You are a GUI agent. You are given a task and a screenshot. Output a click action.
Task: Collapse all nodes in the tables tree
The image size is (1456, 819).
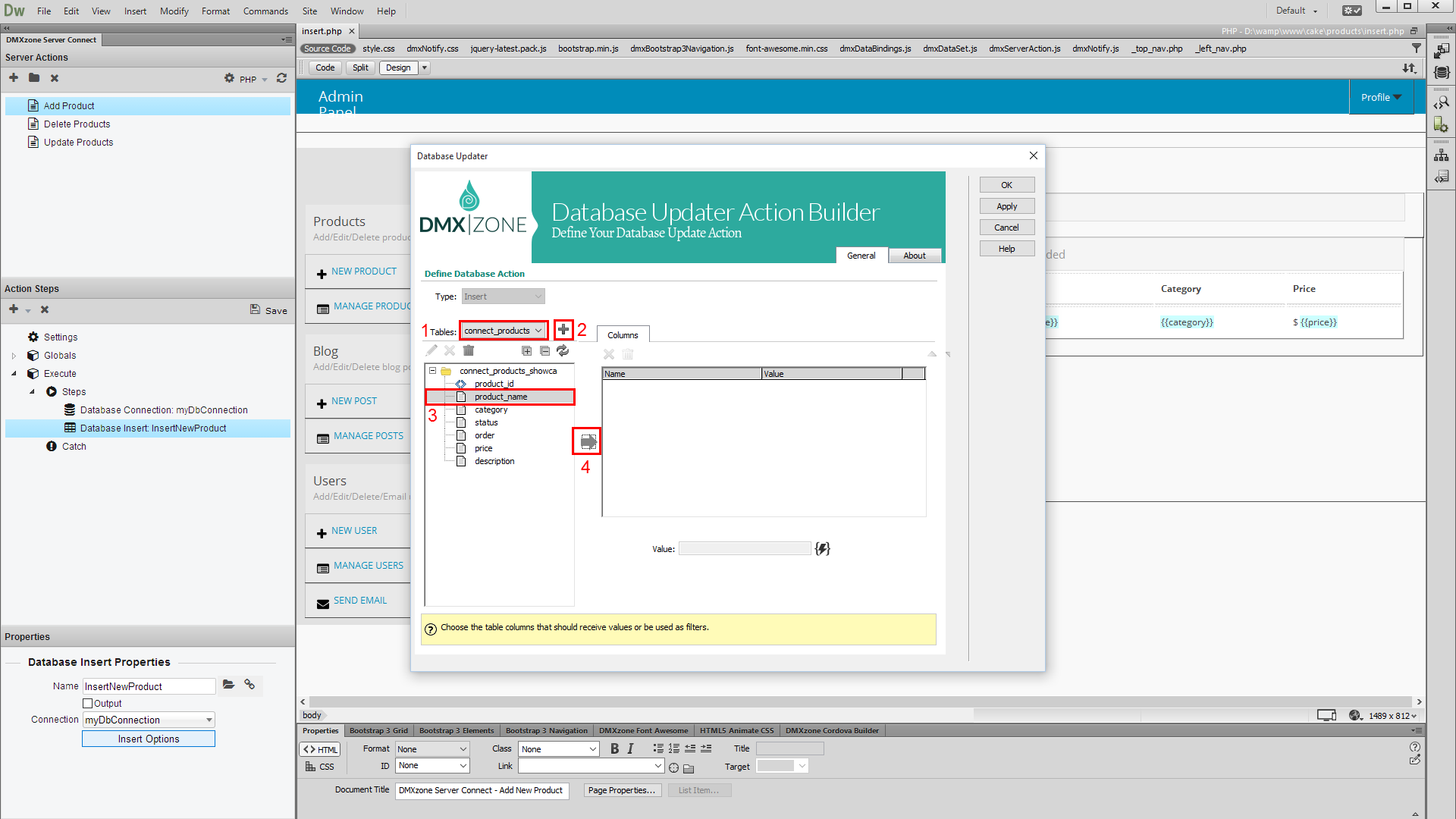[x=544, y=350]
